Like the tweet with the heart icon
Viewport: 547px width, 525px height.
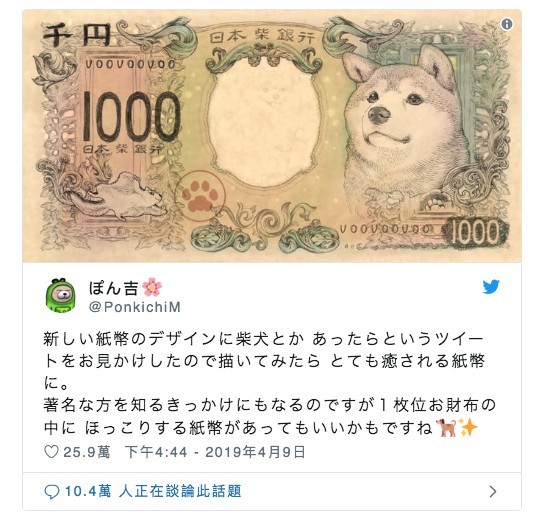pos(51,452)
